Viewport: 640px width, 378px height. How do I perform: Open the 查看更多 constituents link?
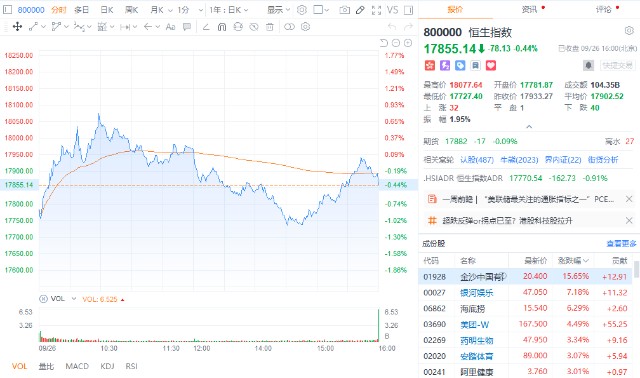pyautogui.click(x=621, y=244)
